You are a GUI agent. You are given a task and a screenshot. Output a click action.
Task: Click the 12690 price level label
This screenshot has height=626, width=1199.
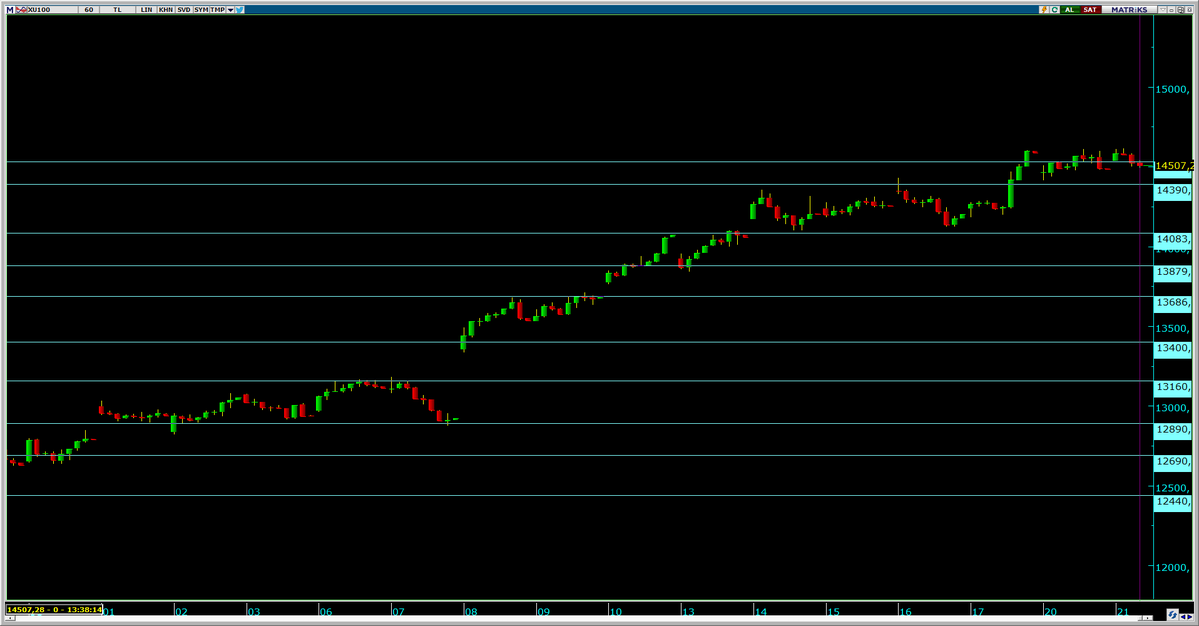[1172, 462]
